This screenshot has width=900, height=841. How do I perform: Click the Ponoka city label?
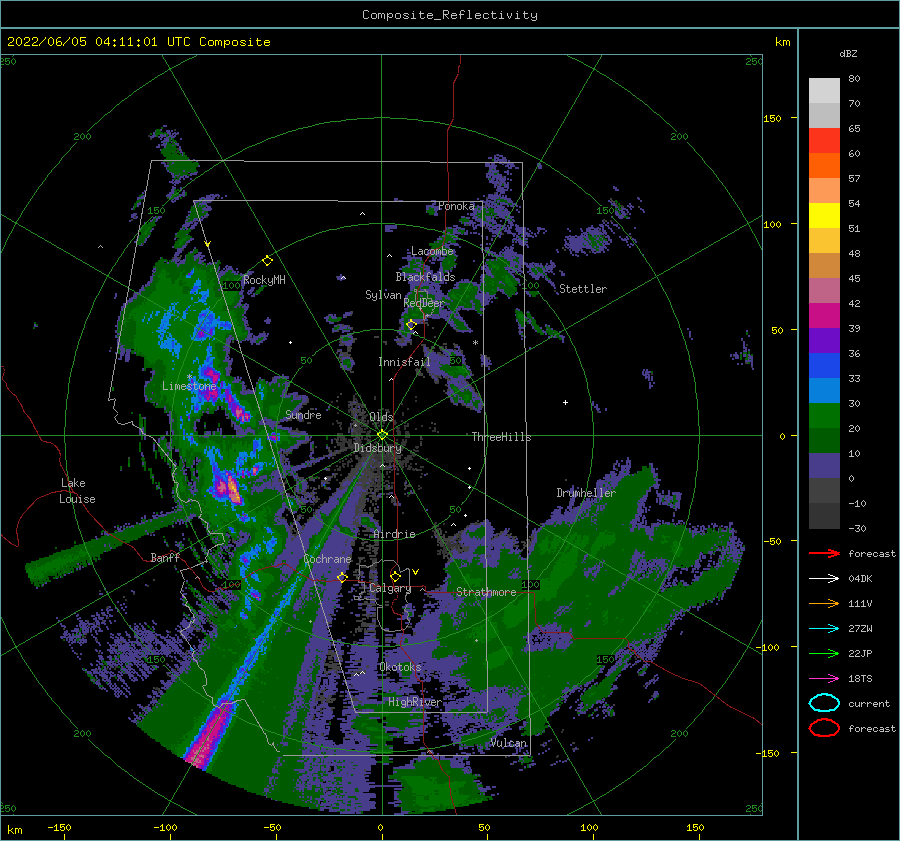456,206
